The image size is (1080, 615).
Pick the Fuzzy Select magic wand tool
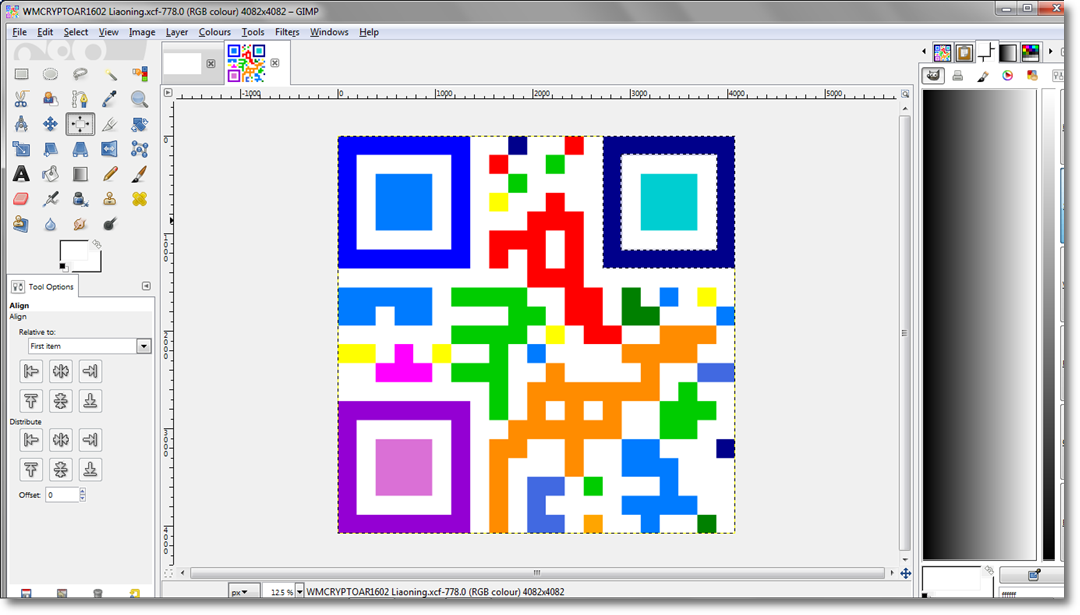tap(110, 74)
